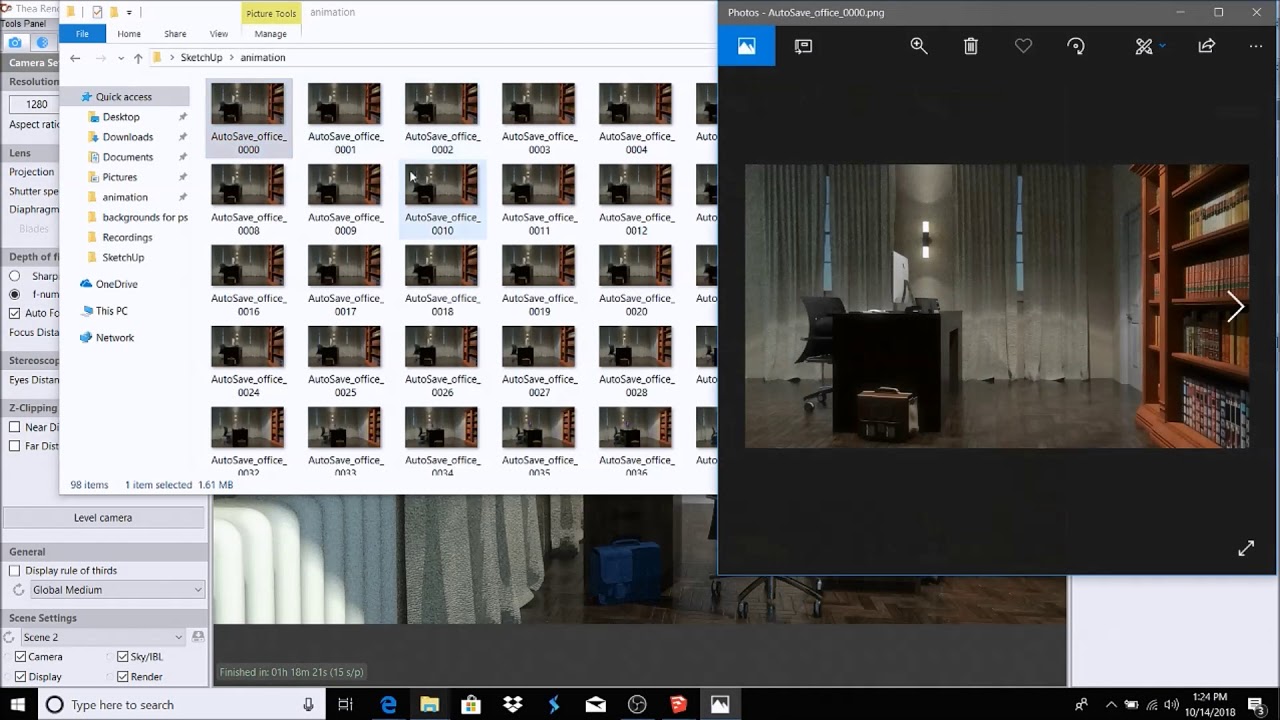Open the Manage Picture Tools tab

[x=270, y=34]
